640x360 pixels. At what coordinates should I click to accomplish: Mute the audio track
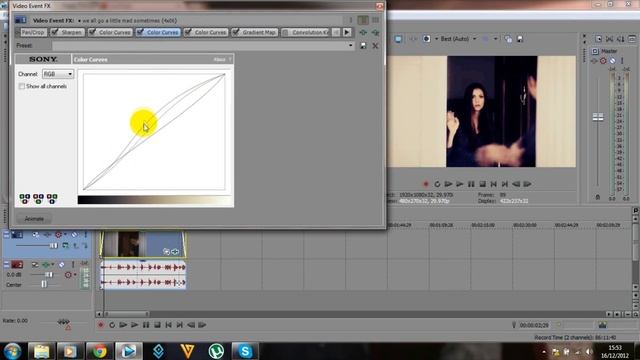pyautogui.click(x=62, y=264)
